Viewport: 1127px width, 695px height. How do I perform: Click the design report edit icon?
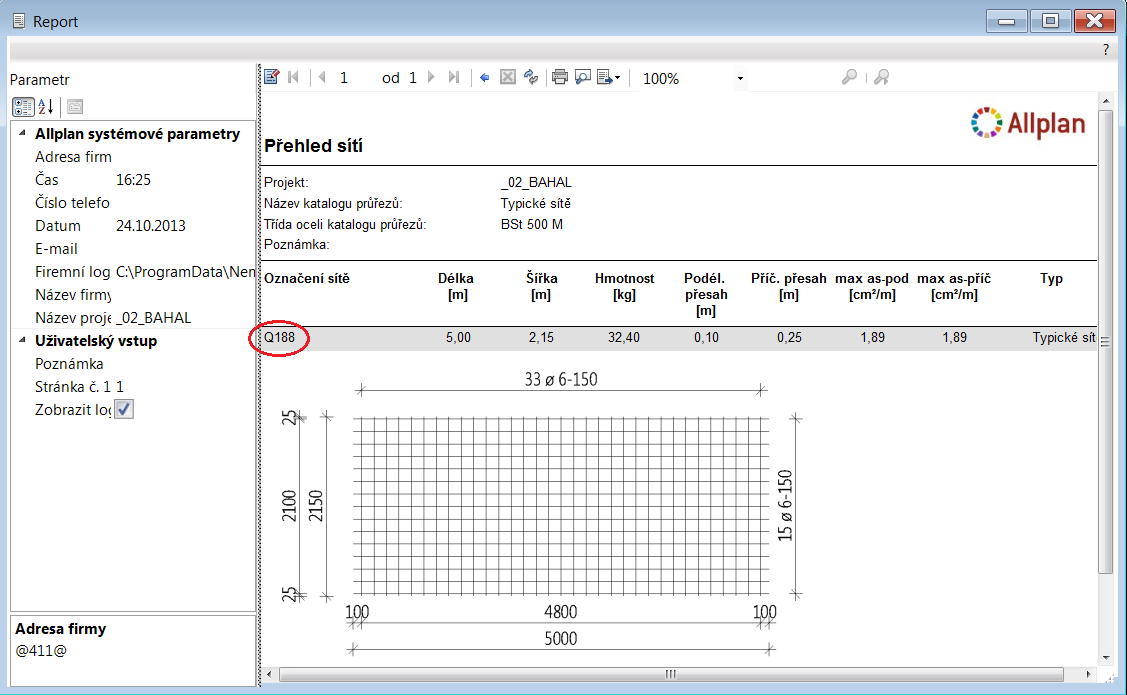pos(272,77)
